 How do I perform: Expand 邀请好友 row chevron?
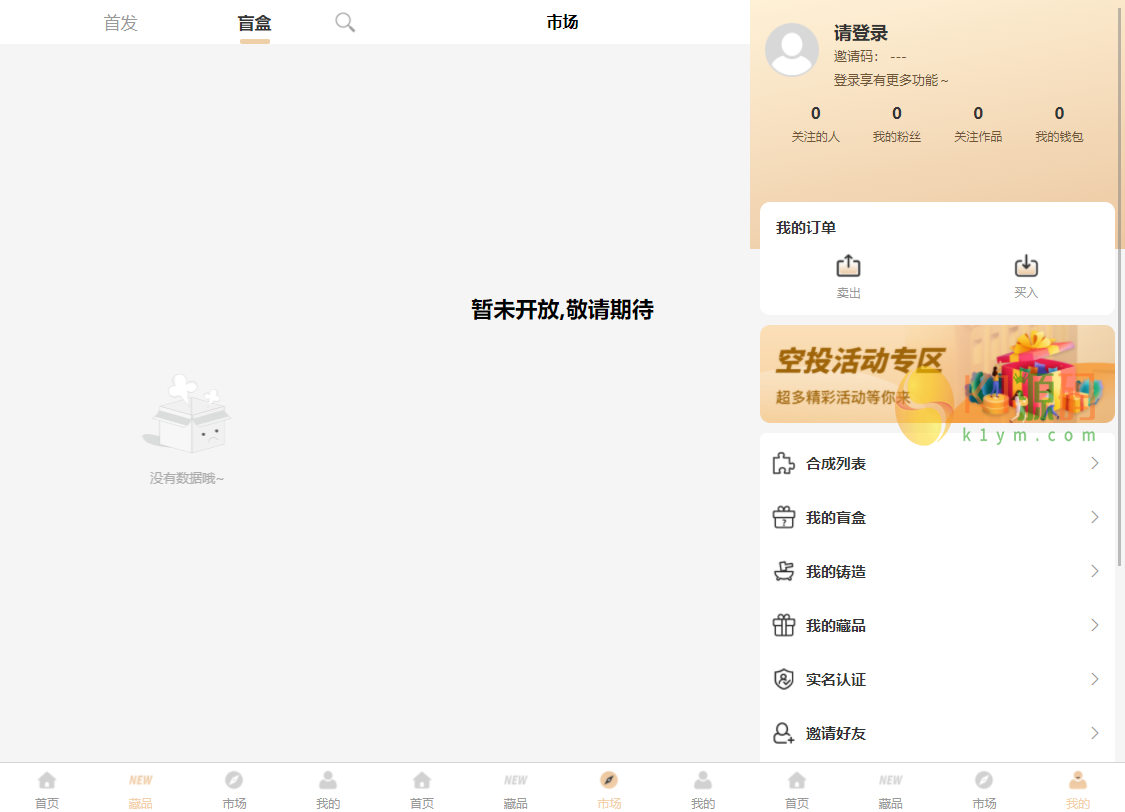pyautogui.click(x=1094, y=733)
